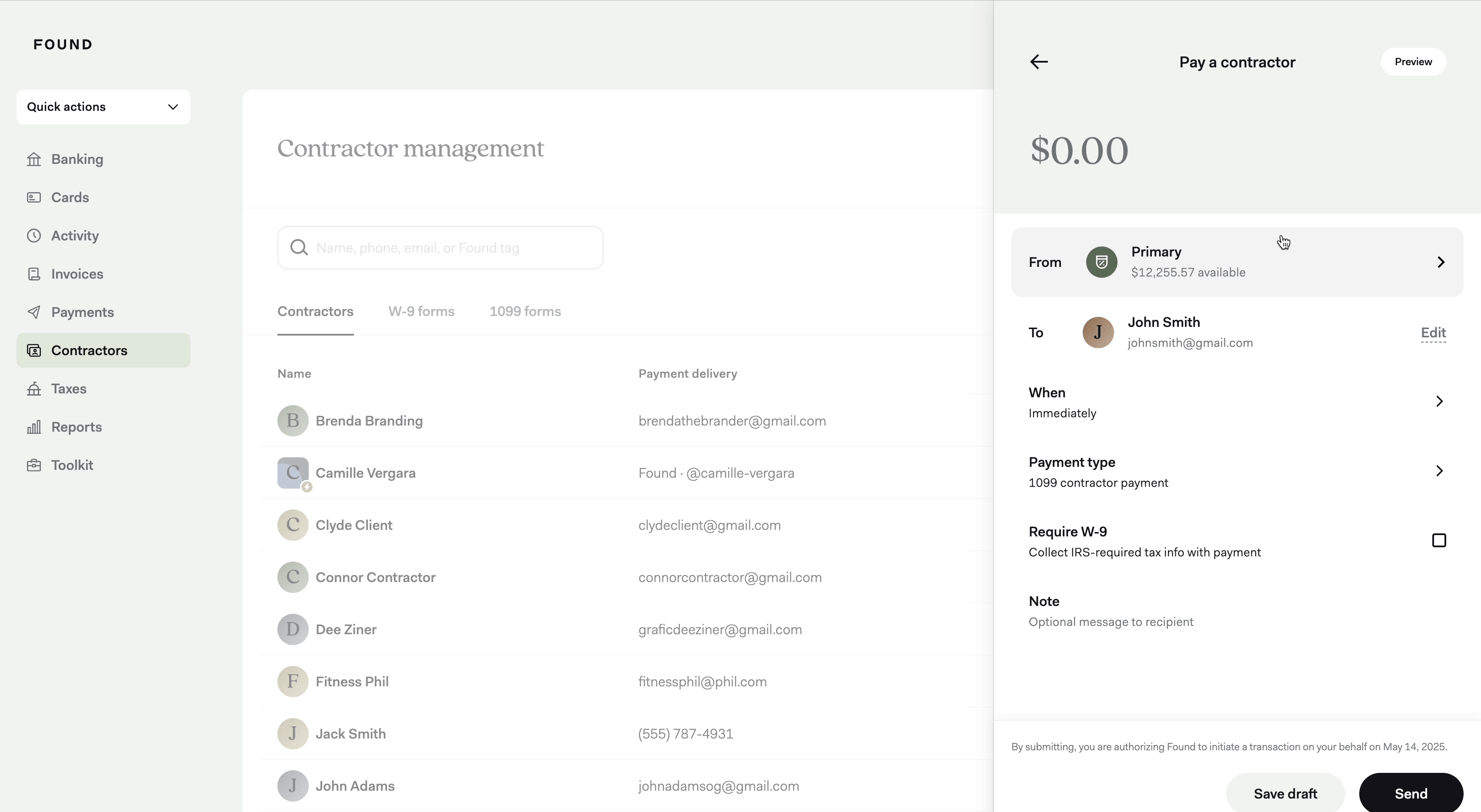The width and height of the screenshot is (1481, 812).
Task: Click John Smith's avatar in To row
Action: point(1097,332)
